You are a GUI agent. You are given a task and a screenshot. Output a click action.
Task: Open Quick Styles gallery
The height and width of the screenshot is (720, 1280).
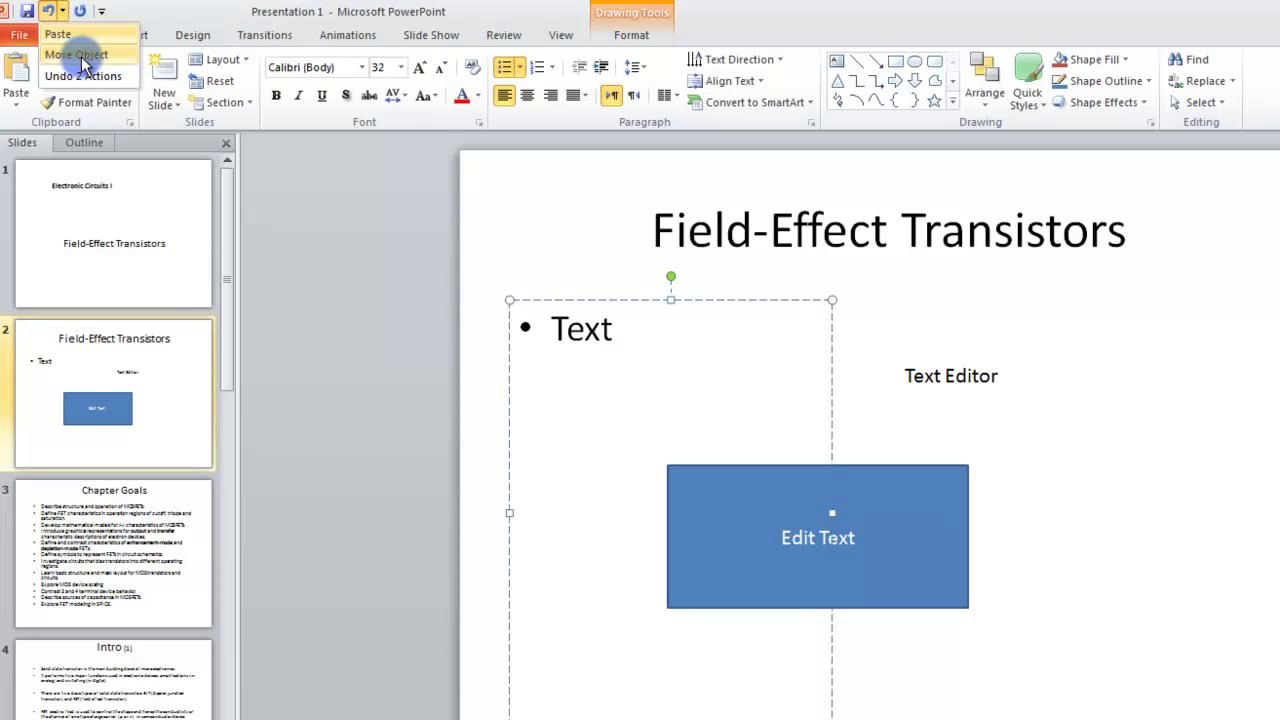(1027, 82)
